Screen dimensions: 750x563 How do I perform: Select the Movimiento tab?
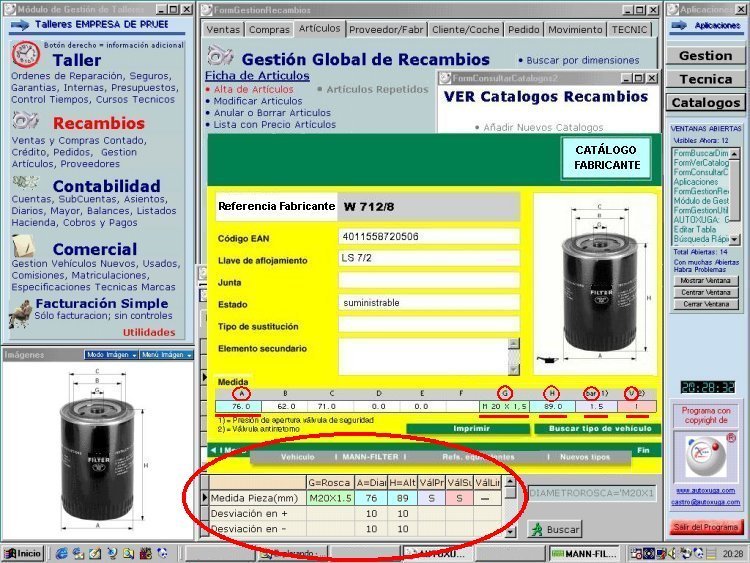click(575, 30)
